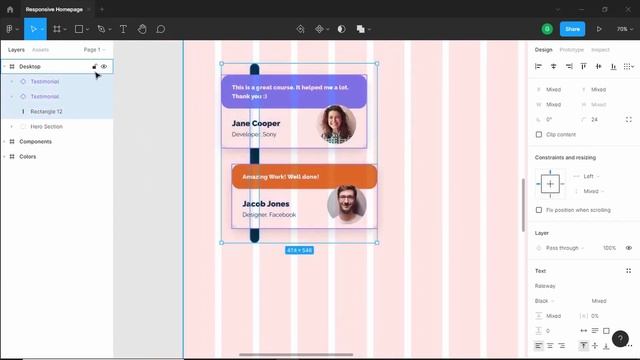
Task: Open the Figma home screen
Action: pyautogui.click(x=10, y=9)
